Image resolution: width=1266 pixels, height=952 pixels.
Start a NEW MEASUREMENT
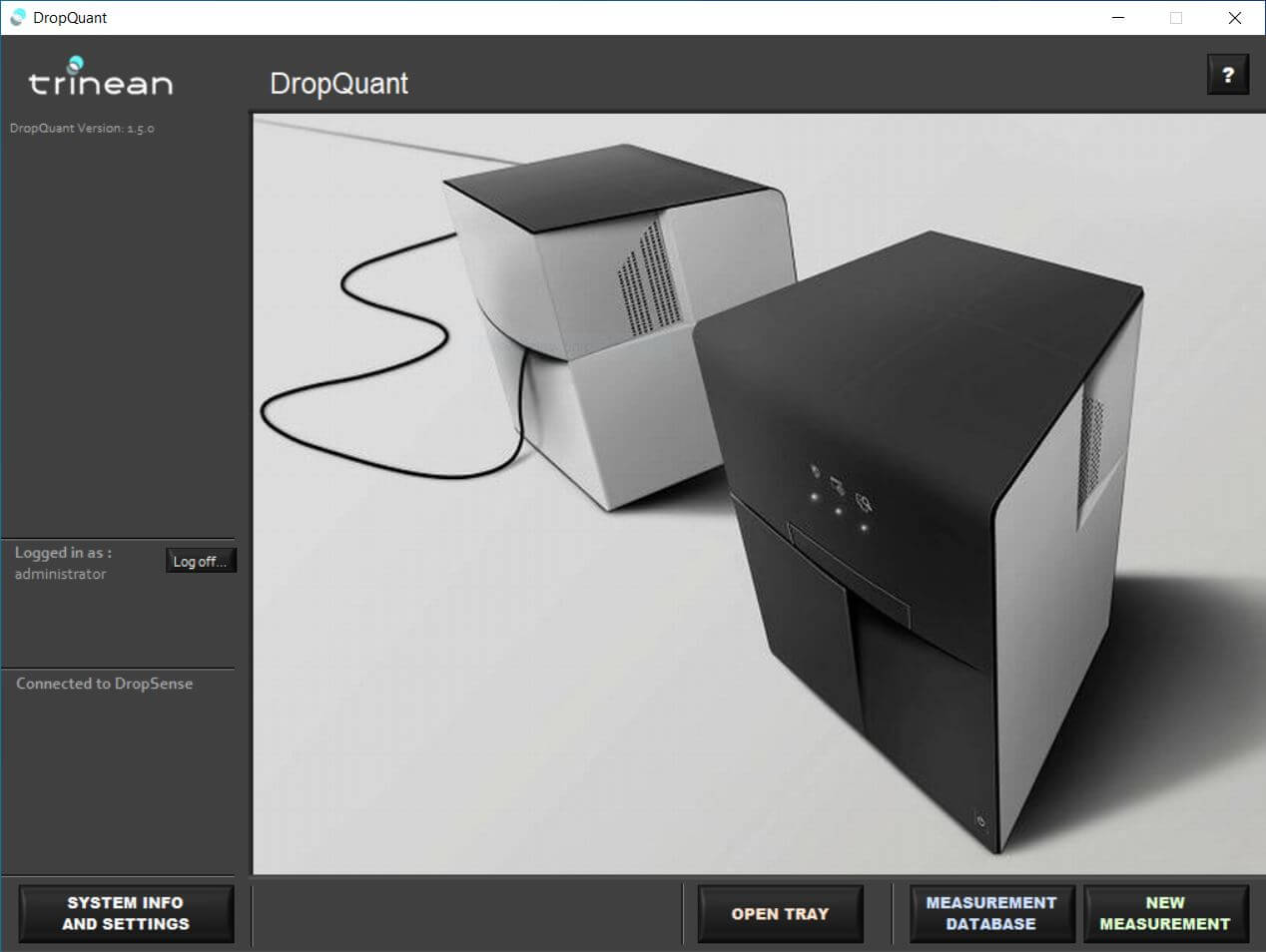point(1165,912)
